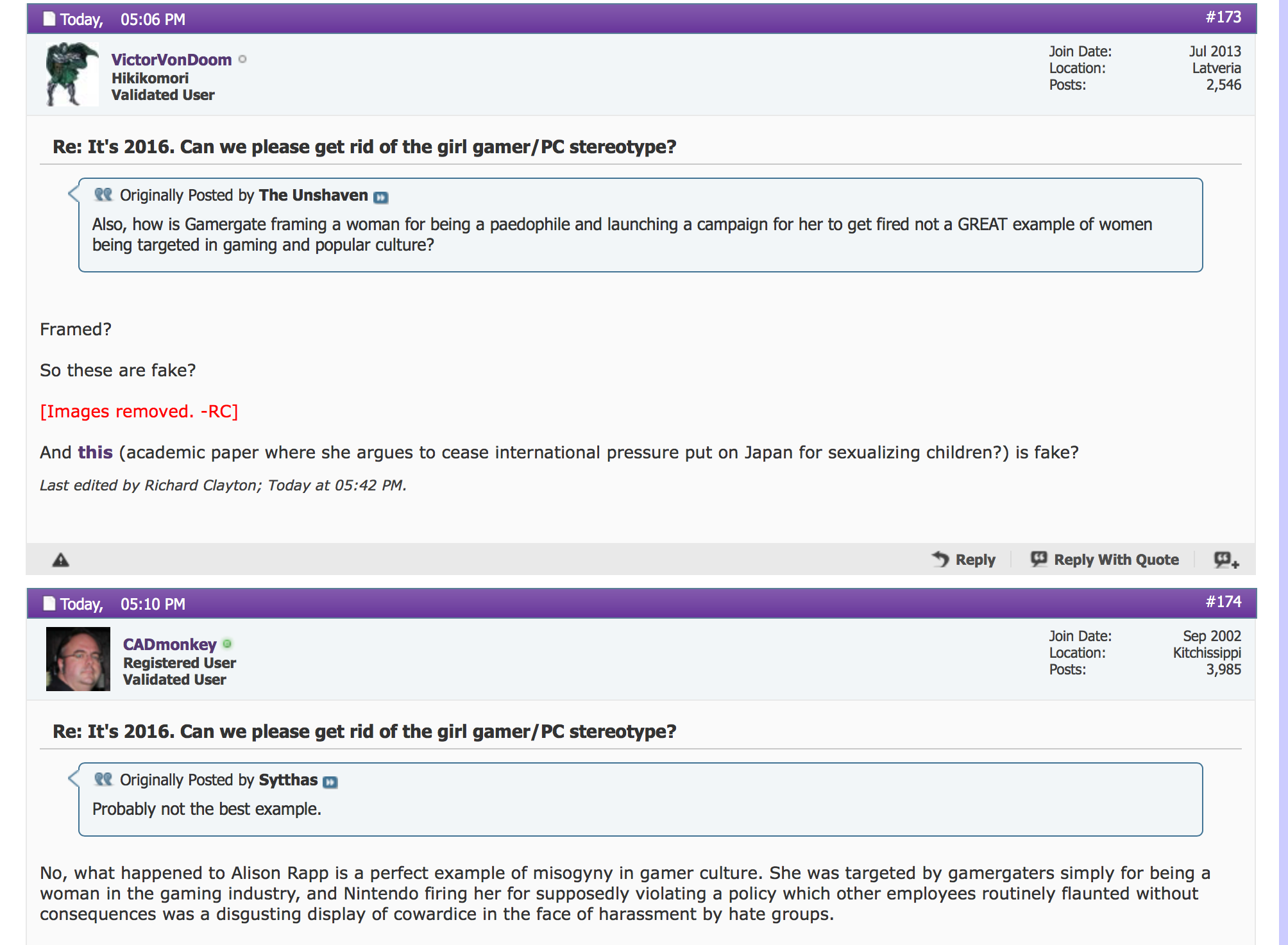The width and height of the screenshot is (1288, 945).
Task: Click VictorVonDoom's offline status indicator
Action: [242, 59]
